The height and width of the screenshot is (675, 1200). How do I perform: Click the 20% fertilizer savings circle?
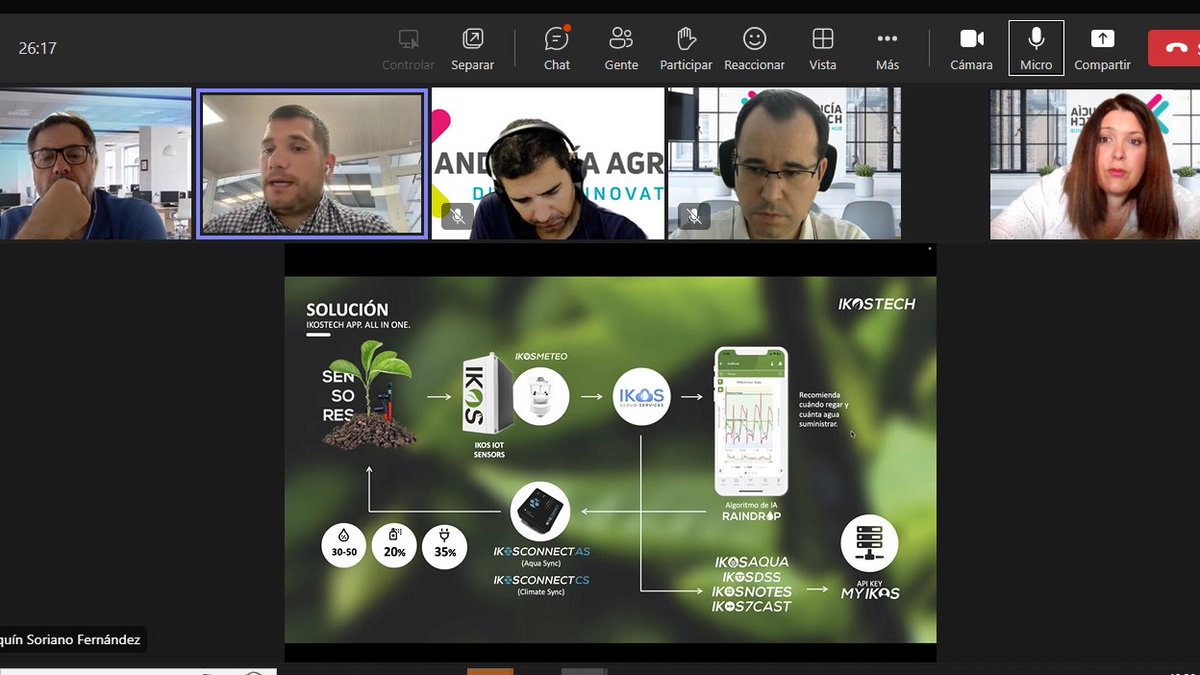pyautogui.click(x=394, y=547)
